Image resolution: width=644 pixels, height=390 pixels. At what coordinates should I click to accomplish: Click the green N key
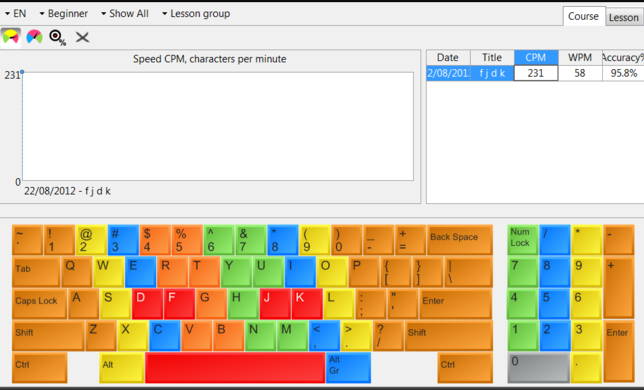click(x=260, y=336)
